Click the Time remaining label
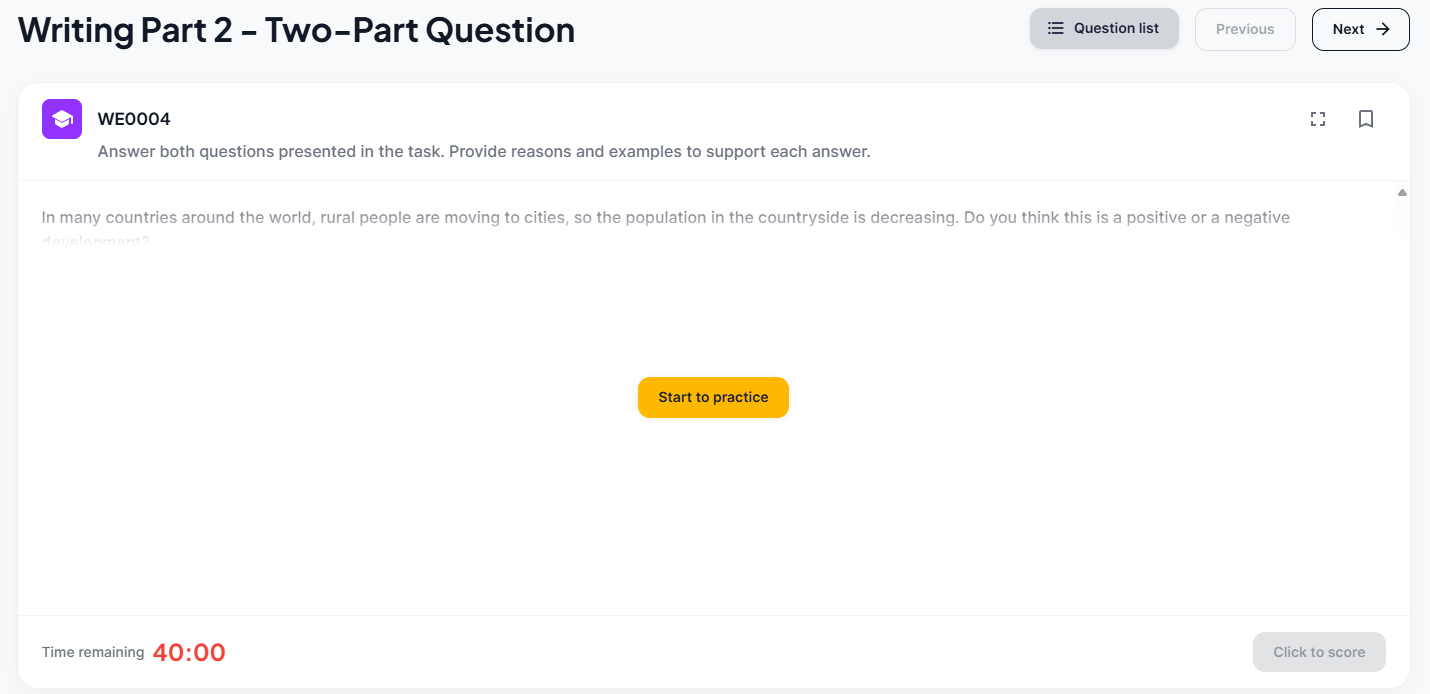 (93, 652)
